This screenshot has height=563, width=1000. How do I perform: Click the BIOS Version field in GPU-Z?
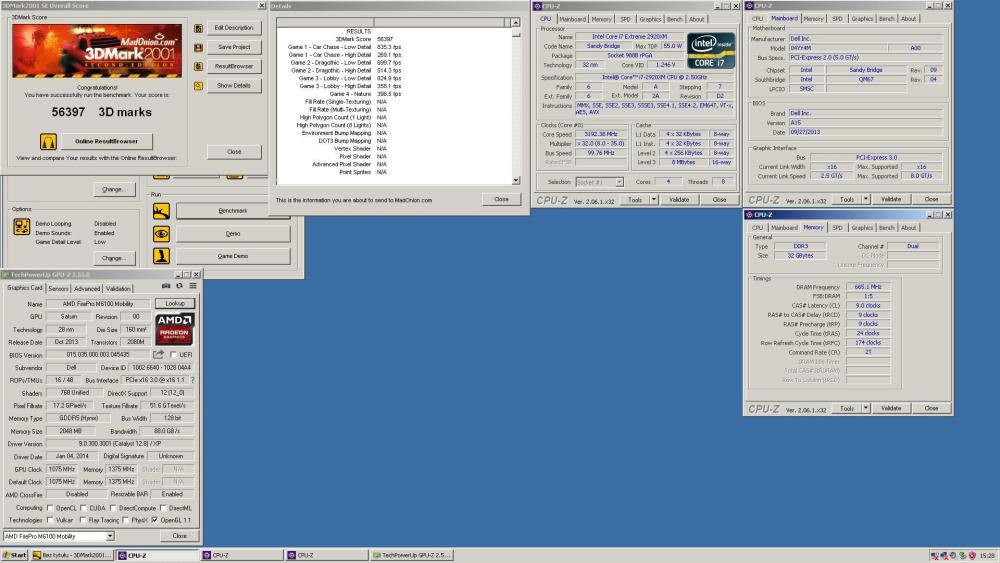point(98,355)
